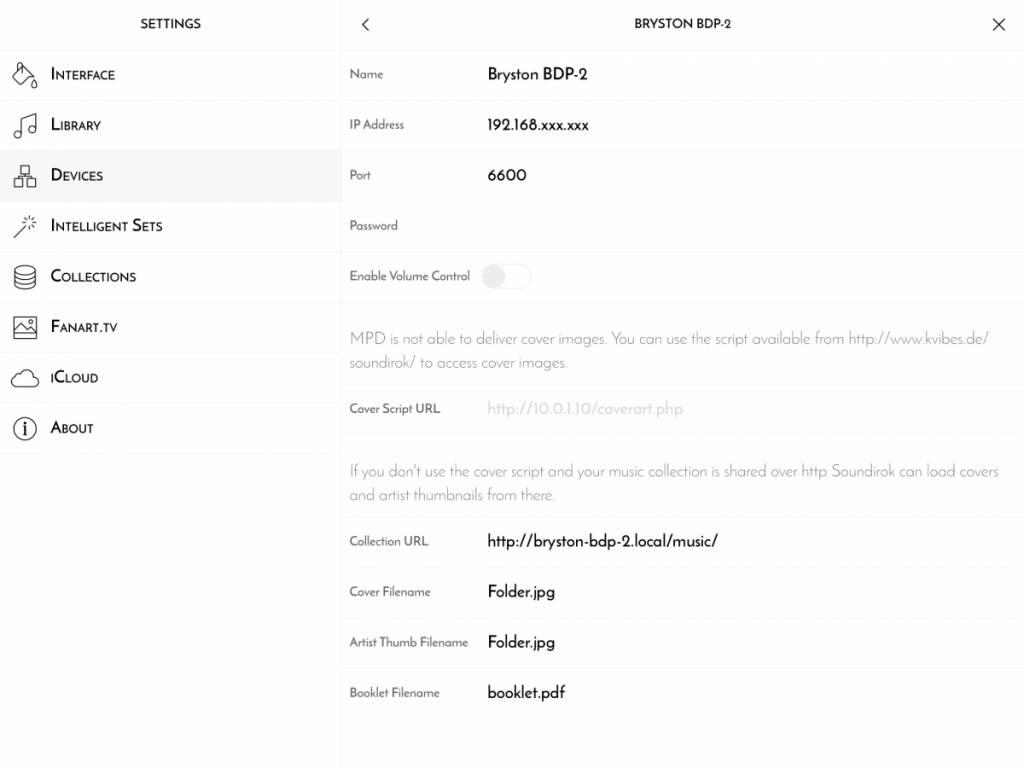Open the Collections settings section
The height and width of the screenshot is (768, 1024).
click(170, 277)
